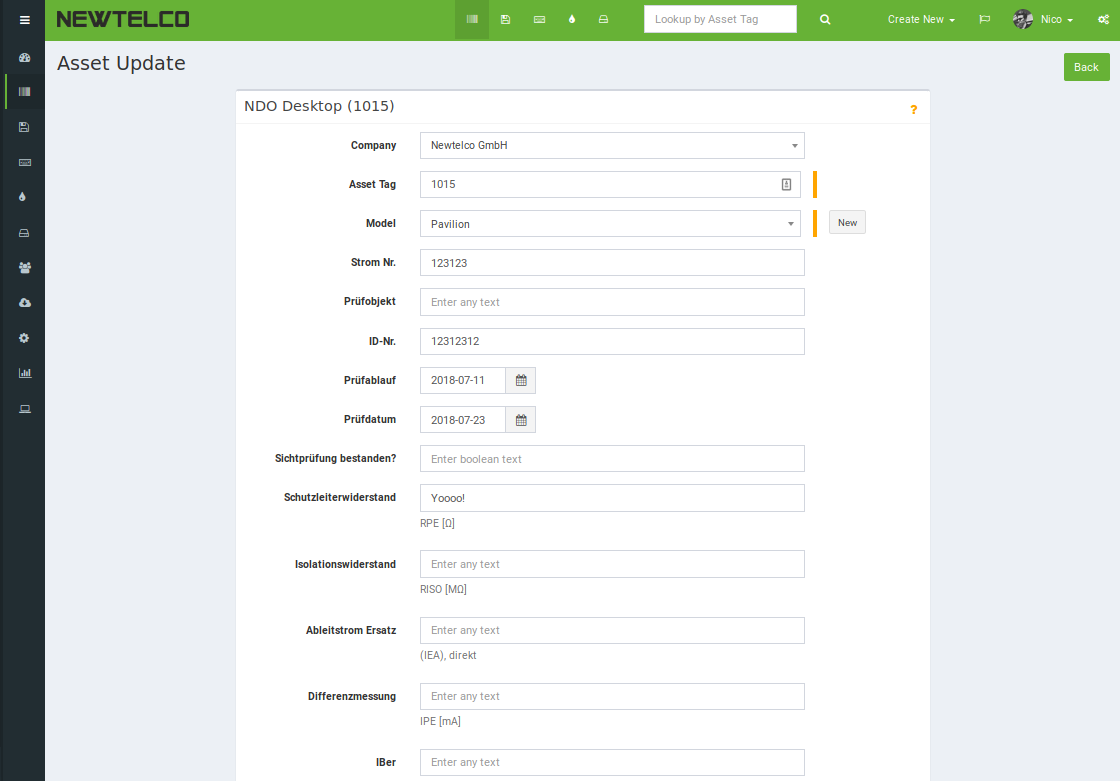Click the top bar Accessories keyboard icon
The height and width of the screenshot is (781, 1120).
[539, 19]
